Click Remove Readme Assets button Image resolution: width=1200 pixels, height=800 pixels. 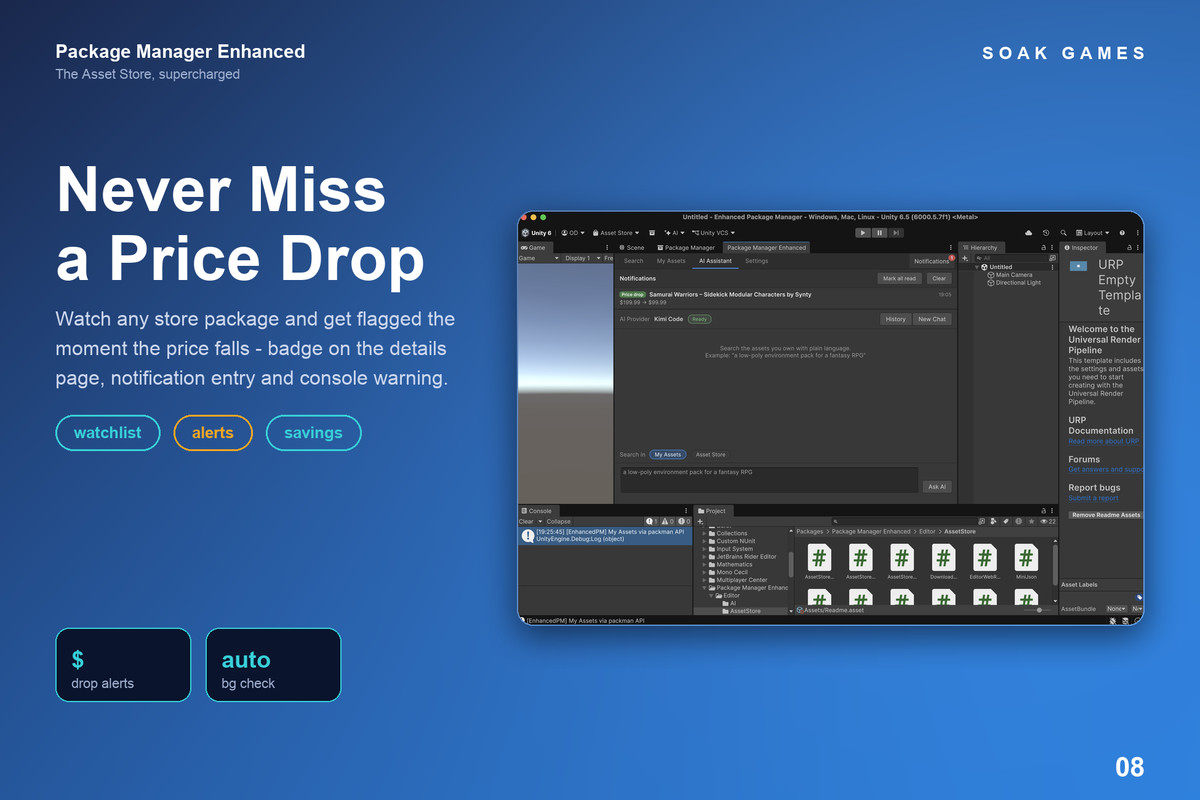point(1106,515)
